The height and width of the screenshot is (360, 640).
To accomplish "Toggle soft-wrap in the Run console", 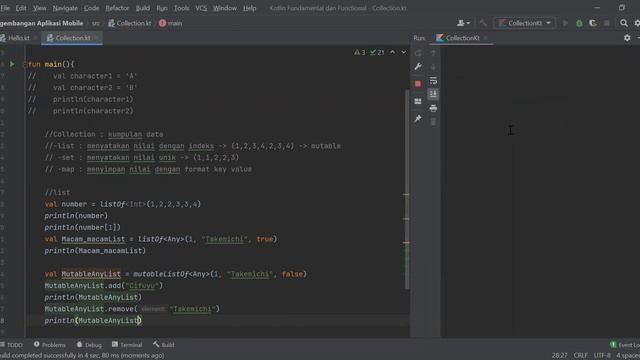I will [x=433, y=81].
